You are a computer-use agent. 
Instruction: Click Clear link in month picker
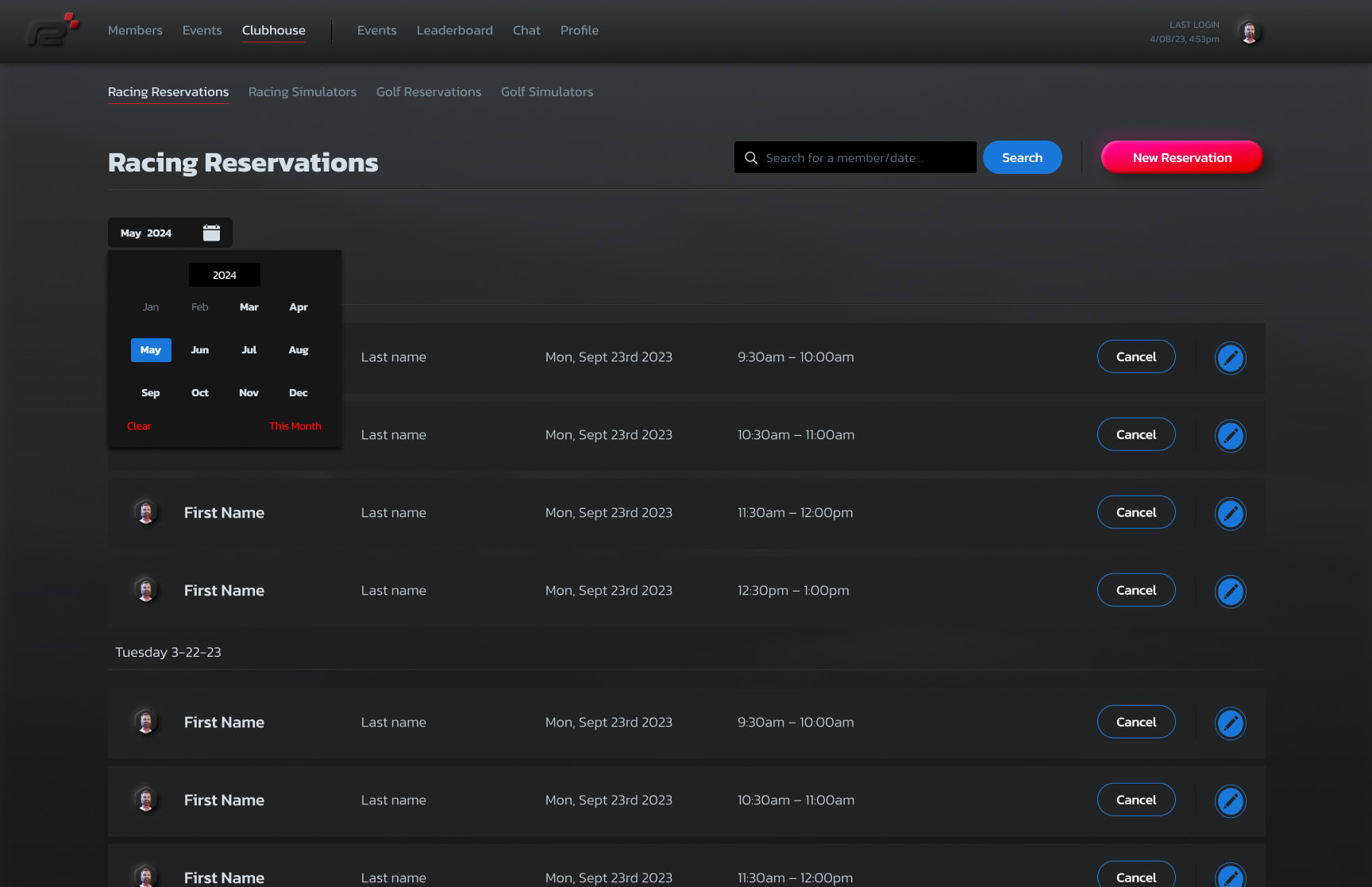(139, 426)
